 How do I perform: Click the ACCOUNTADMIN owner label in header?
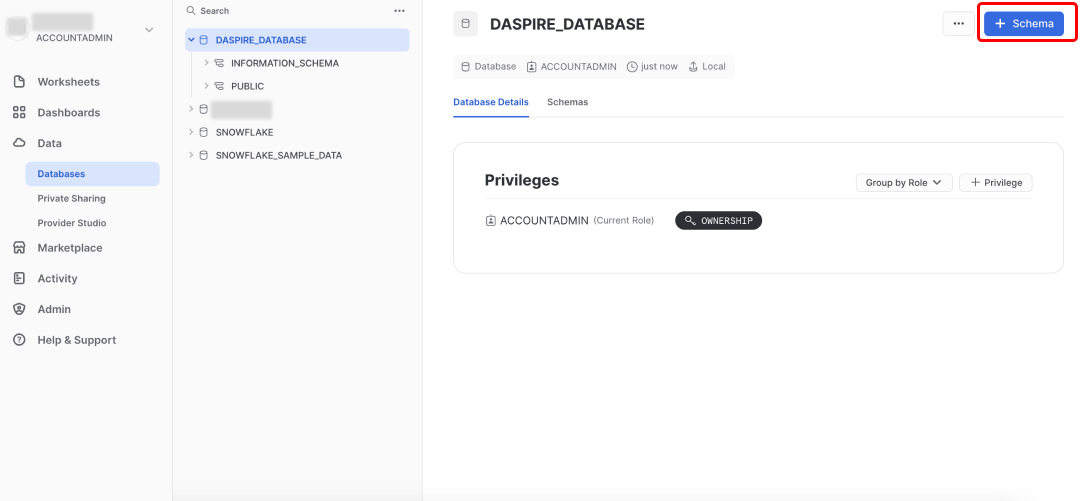point(578,67)
